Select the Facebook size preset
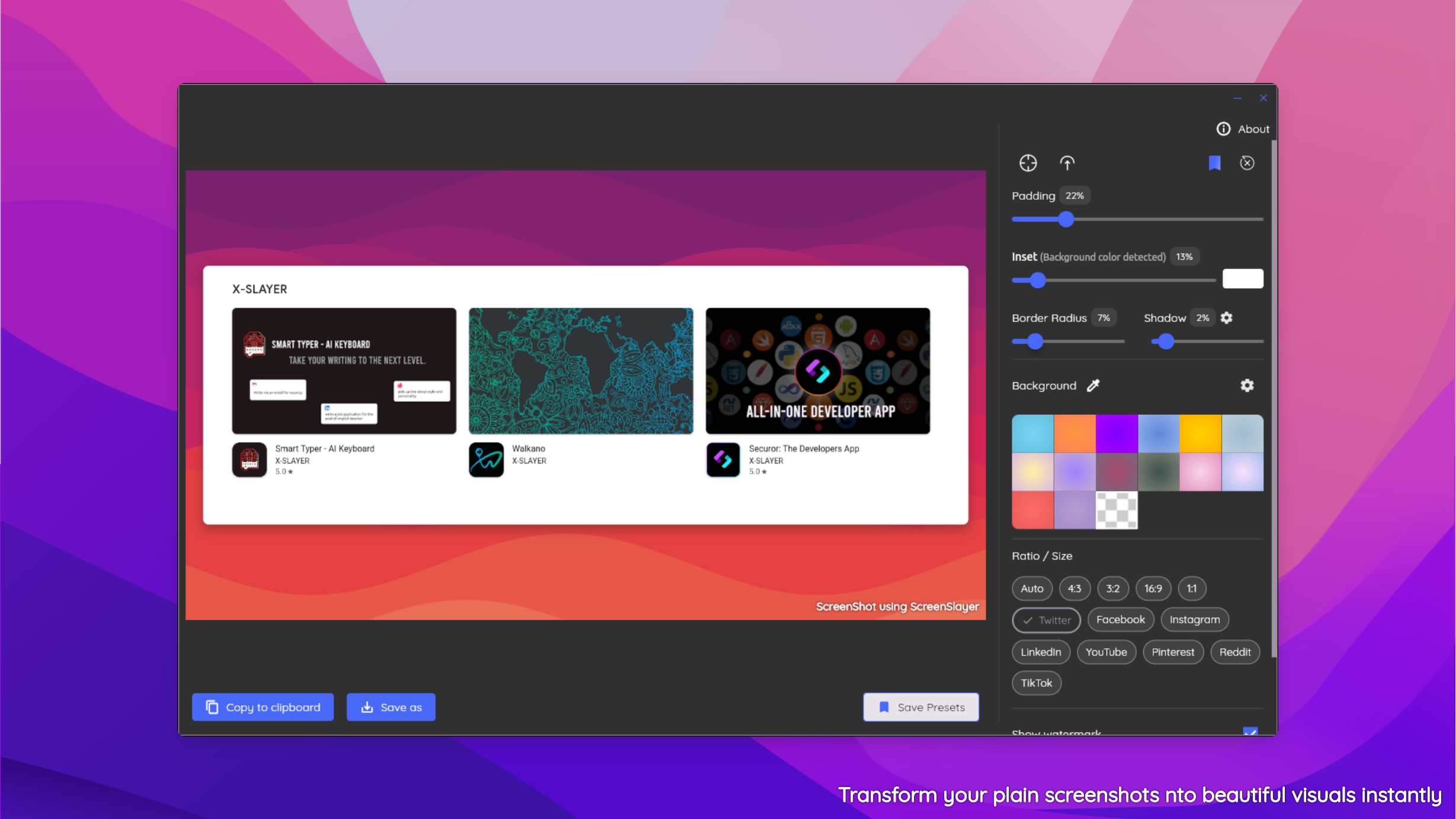Viewport: 1456px width, 819px height. (x=1121, y=620)
